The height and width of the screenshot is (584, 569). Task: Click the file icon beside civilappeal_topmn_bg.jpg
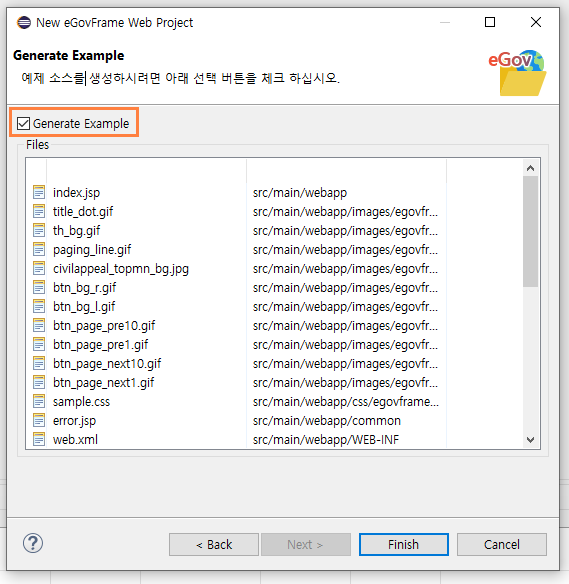[x=39, y=268]
